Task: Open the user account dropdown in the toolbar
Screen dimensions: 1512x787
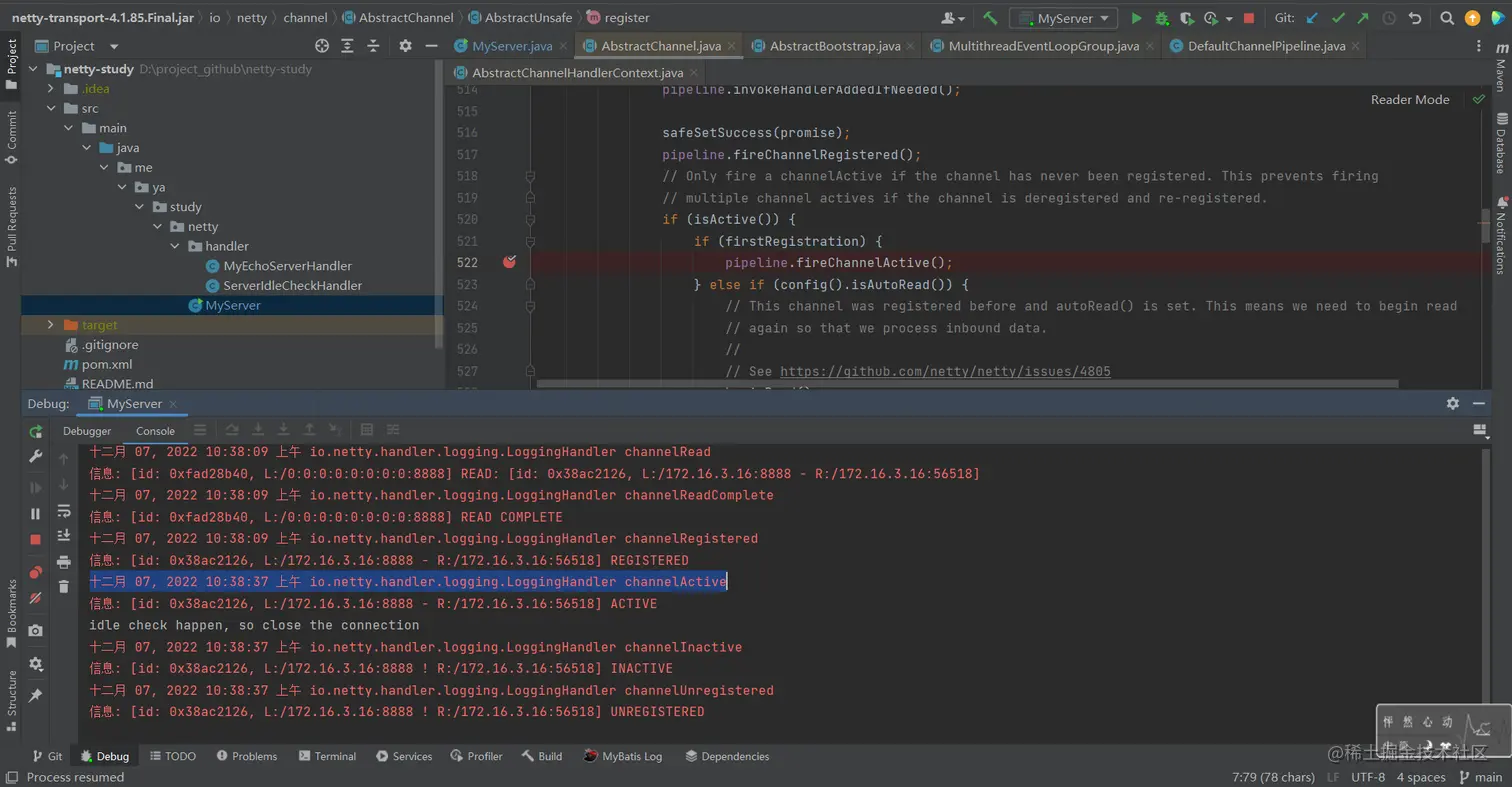Action: 953,18
